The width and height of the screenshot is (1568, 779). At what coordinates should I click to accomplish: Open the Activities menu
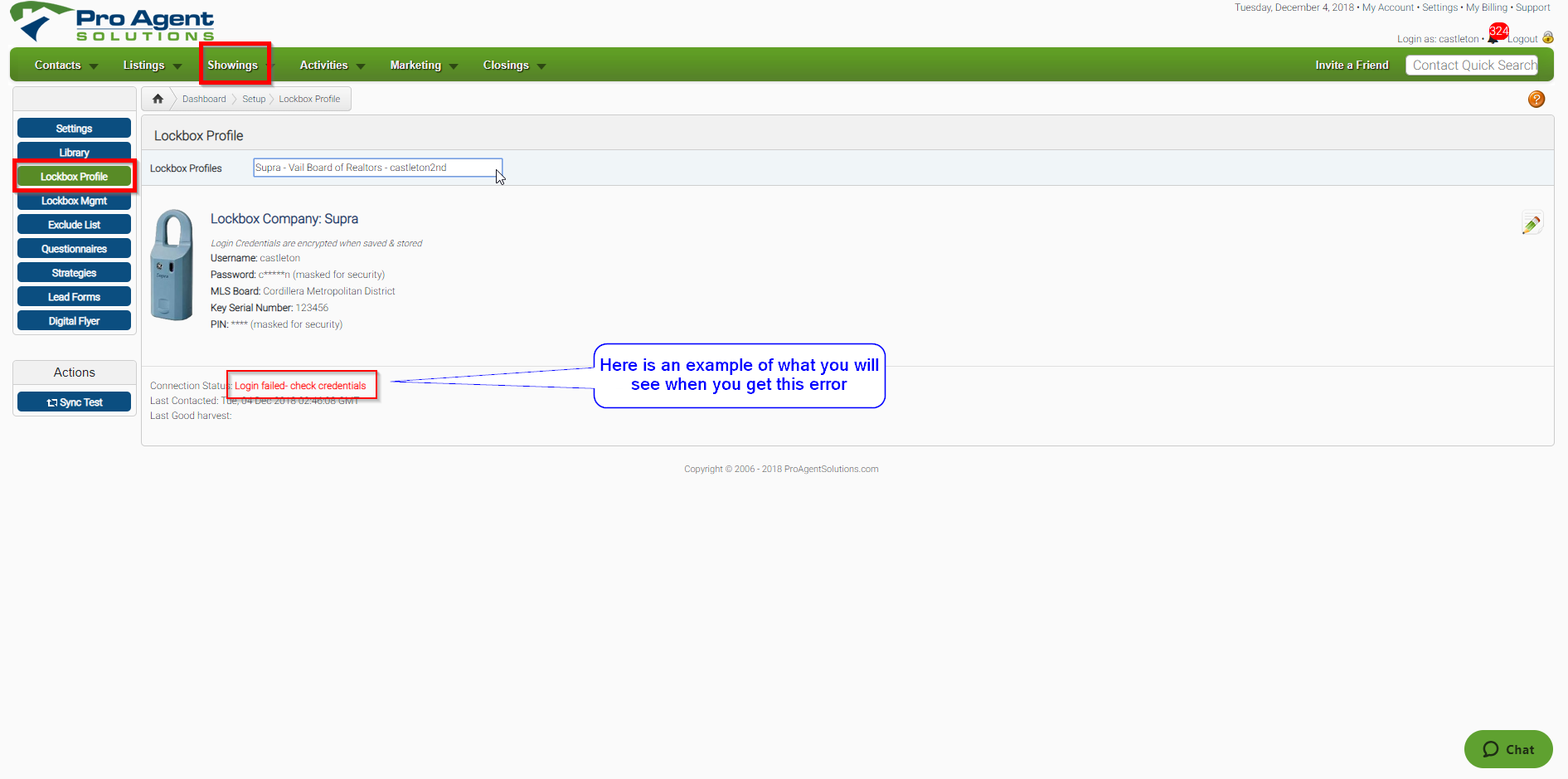(x=323, y=65)
